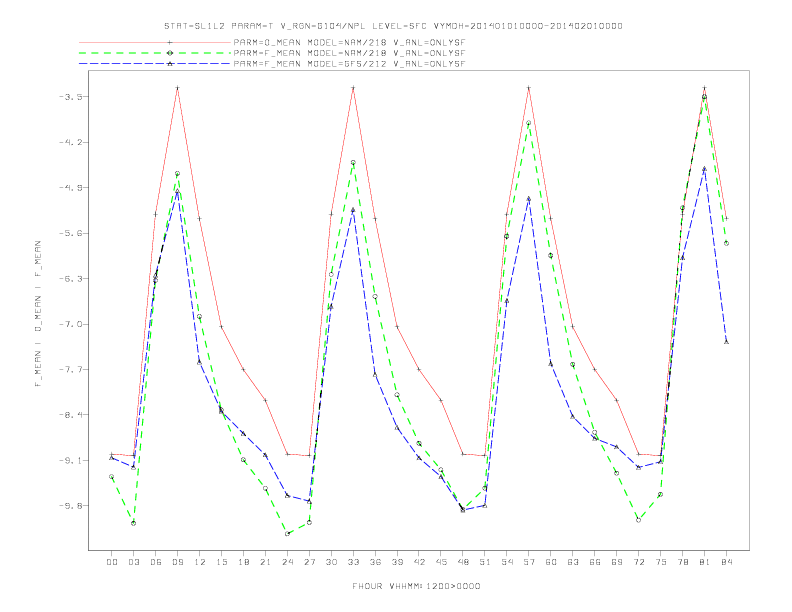Viewport: 792px width, 612px height.
Task: Select the blue F_MEAN GFS/212 legend label
Action: (350, 64)
